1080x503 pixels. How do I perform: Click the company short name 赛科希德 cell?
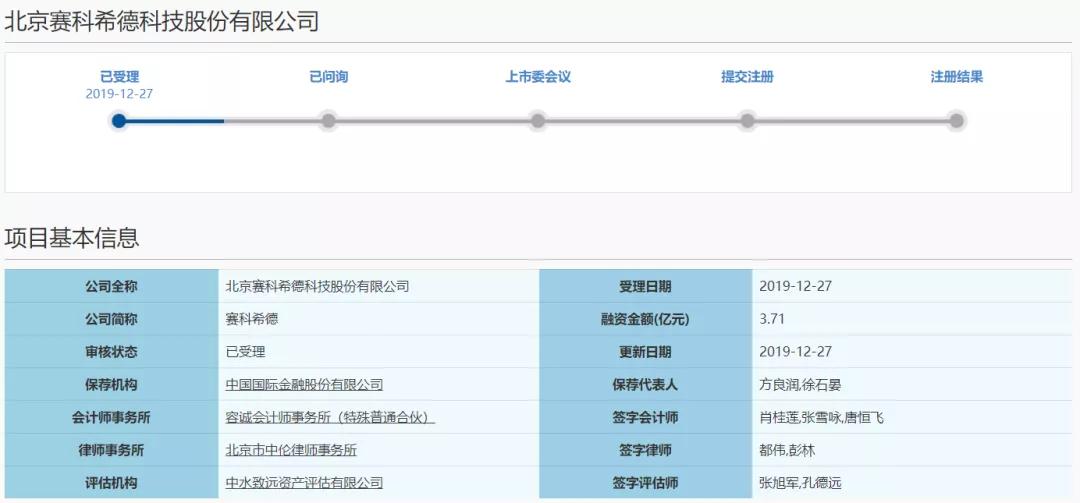252,319
